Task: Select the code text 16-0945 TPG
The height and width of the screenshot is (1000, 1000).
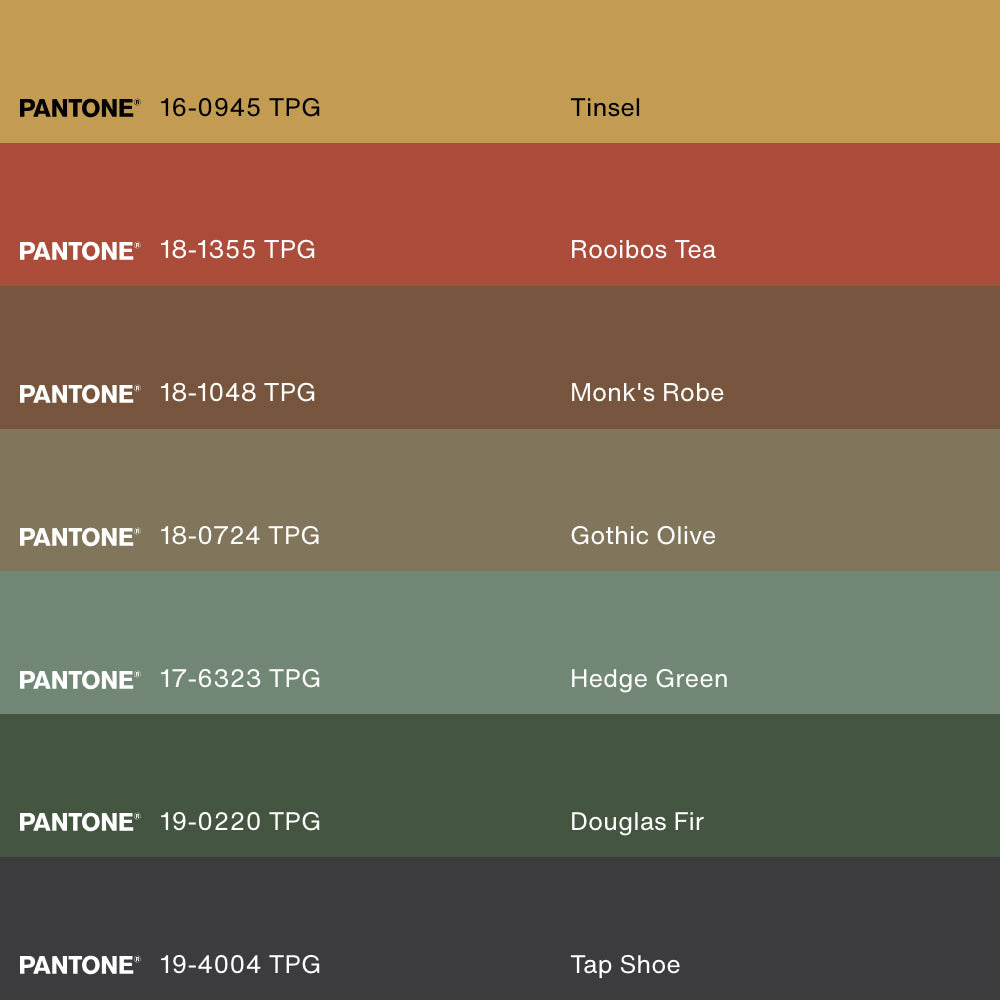Action: [240, 108]
